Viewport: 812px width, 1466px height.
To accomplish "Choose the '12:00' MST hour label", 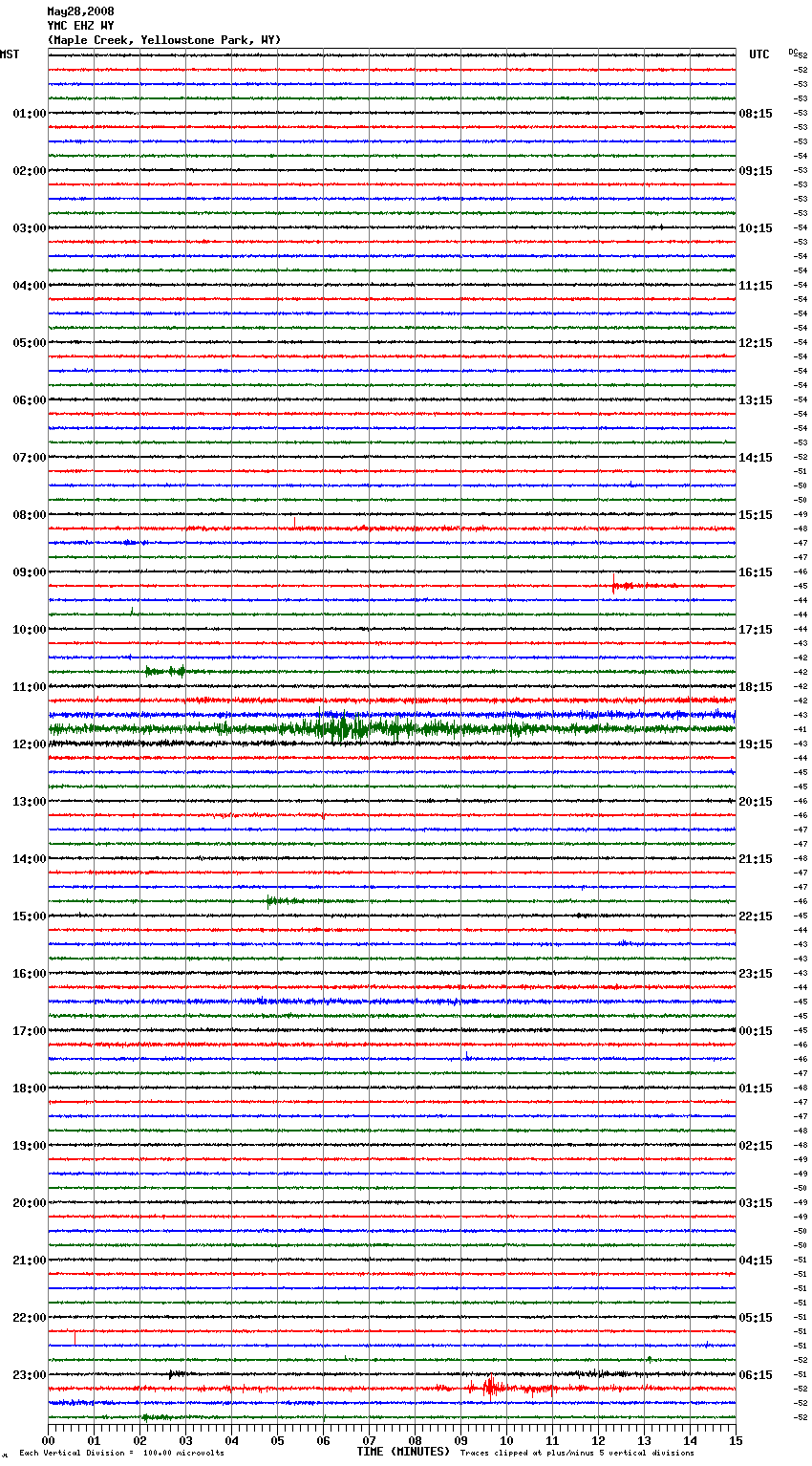I will (x=30, y=744).
